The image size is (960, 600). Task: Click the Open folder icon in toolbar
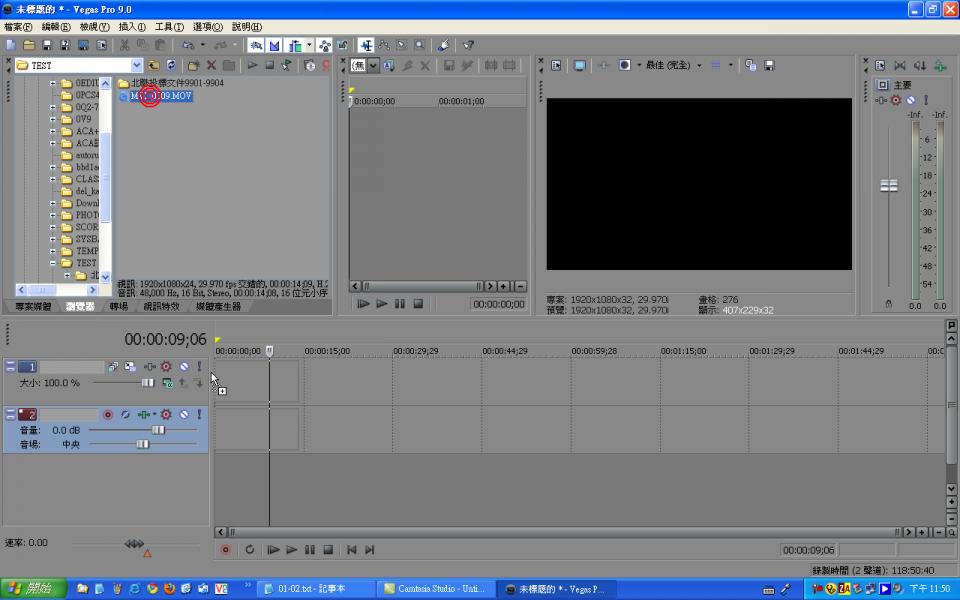29,45
